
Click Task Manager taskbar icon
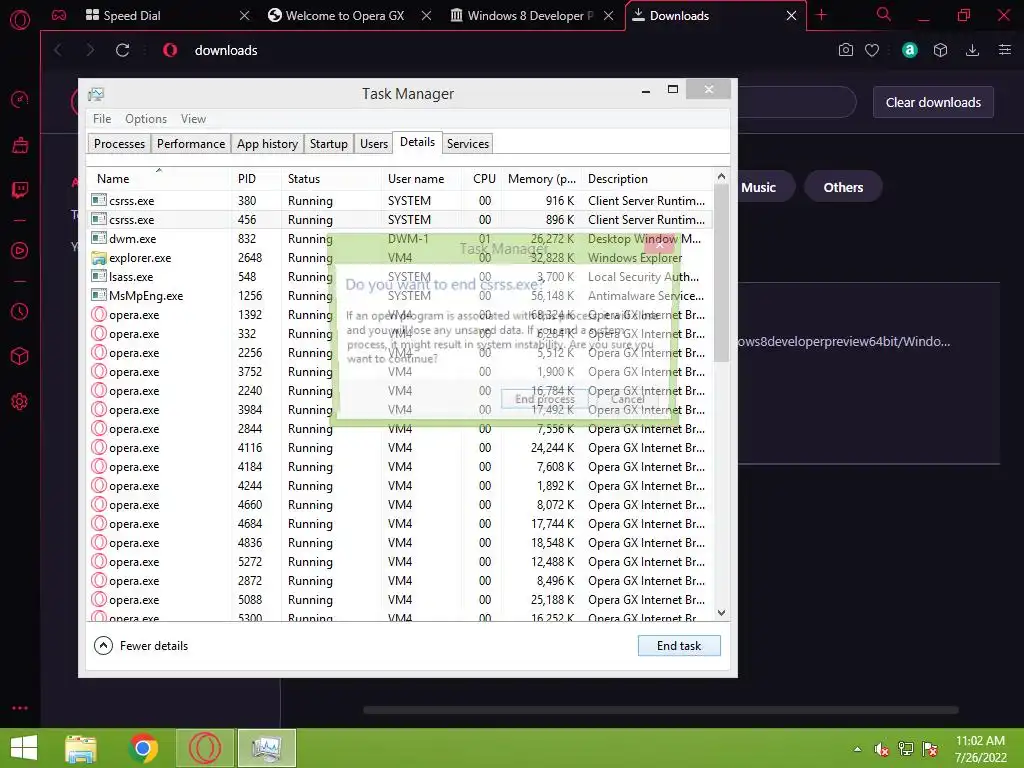click(x=266, y=748)
